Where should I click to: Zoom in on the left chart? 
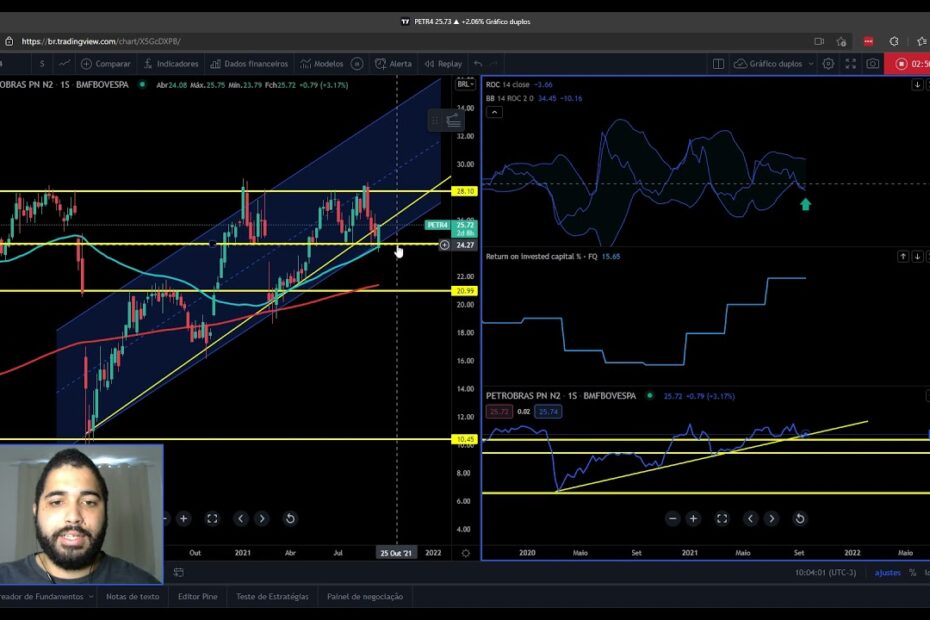pyautogui.click(x=183, y=518)
